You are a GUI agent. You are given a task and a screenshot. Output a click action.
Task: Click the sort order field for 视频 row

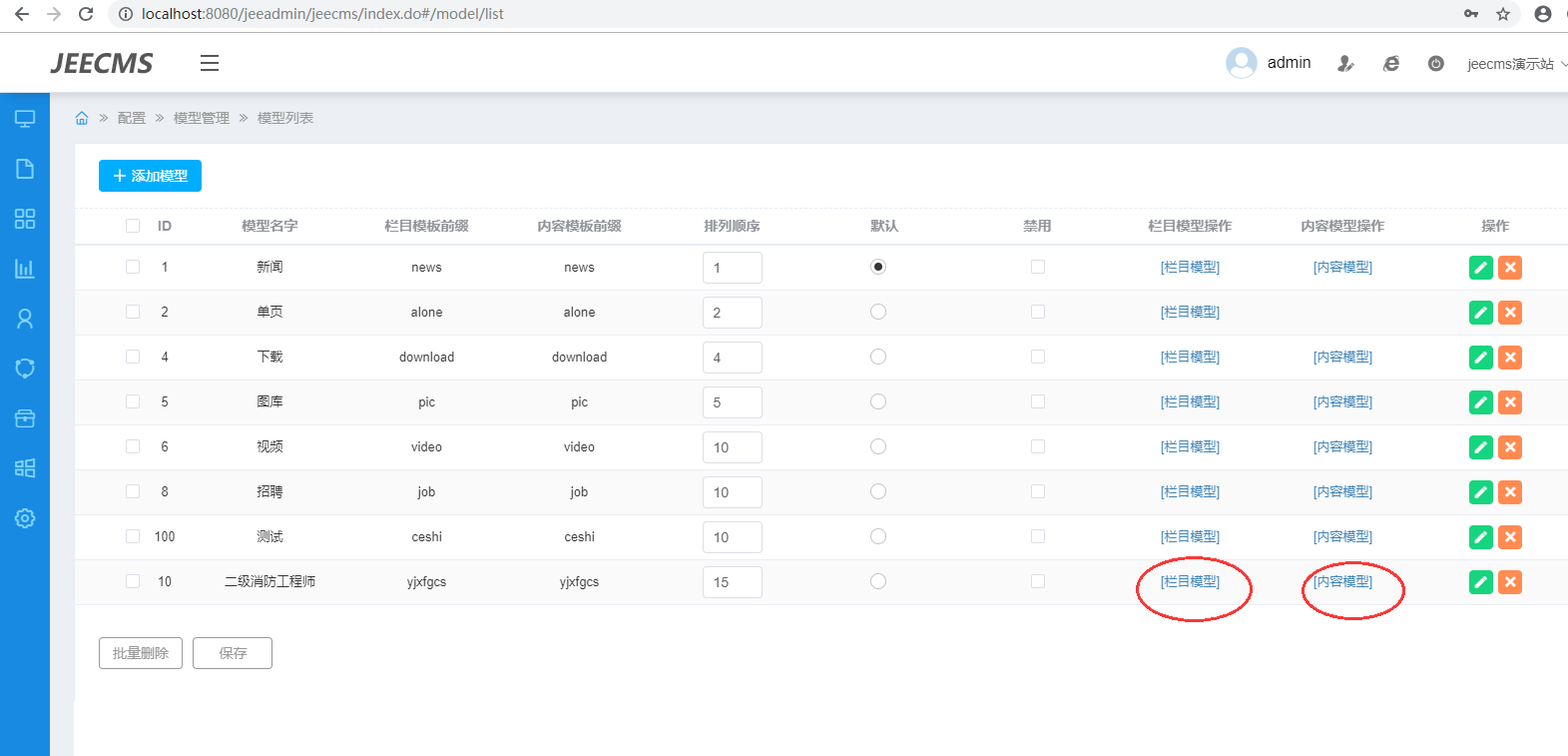[732, 447]
